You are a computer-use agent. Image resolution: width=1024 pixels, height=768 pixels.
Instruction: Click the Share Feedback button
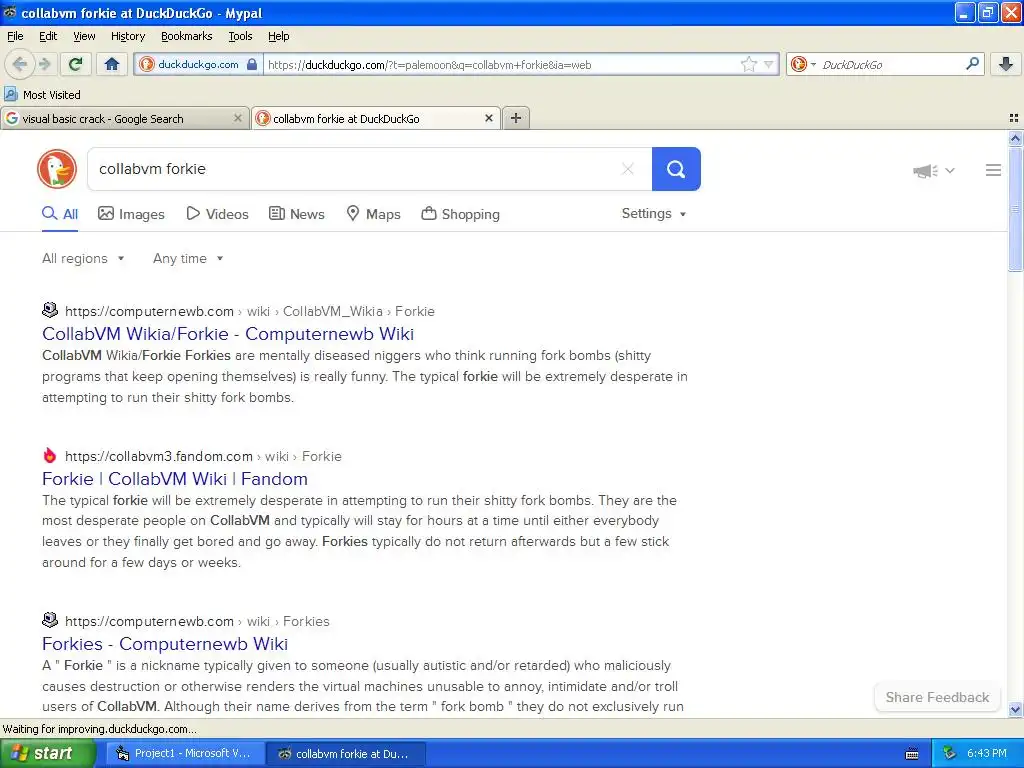tap(937, 697)
